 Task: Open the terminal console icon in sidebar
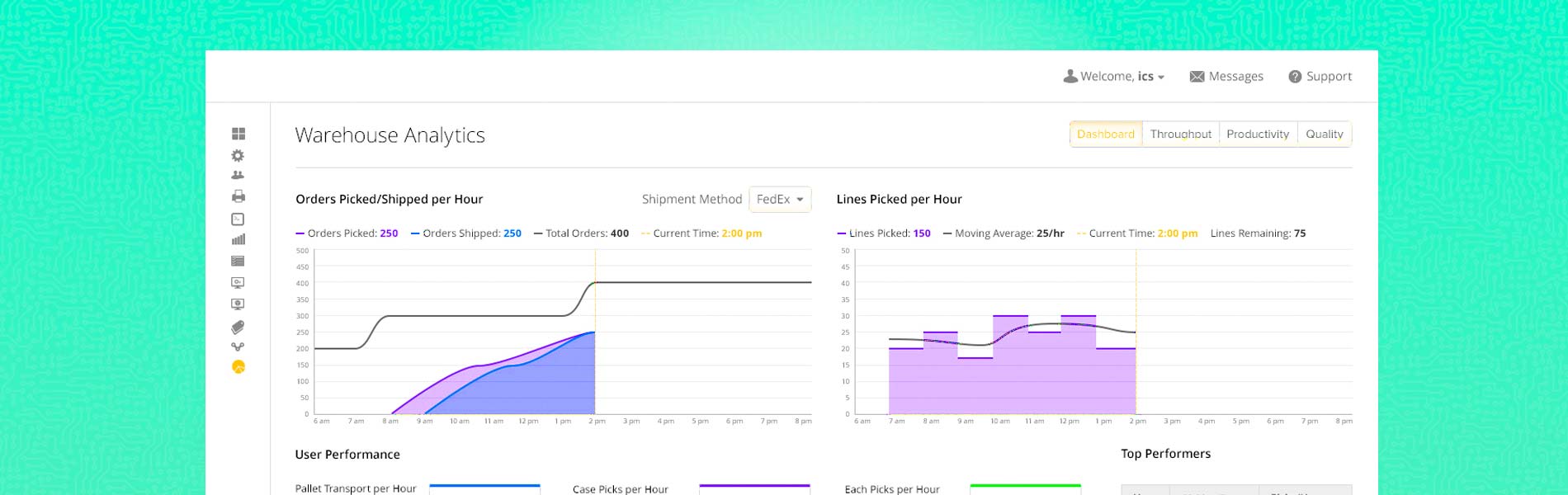coord(239,219)
